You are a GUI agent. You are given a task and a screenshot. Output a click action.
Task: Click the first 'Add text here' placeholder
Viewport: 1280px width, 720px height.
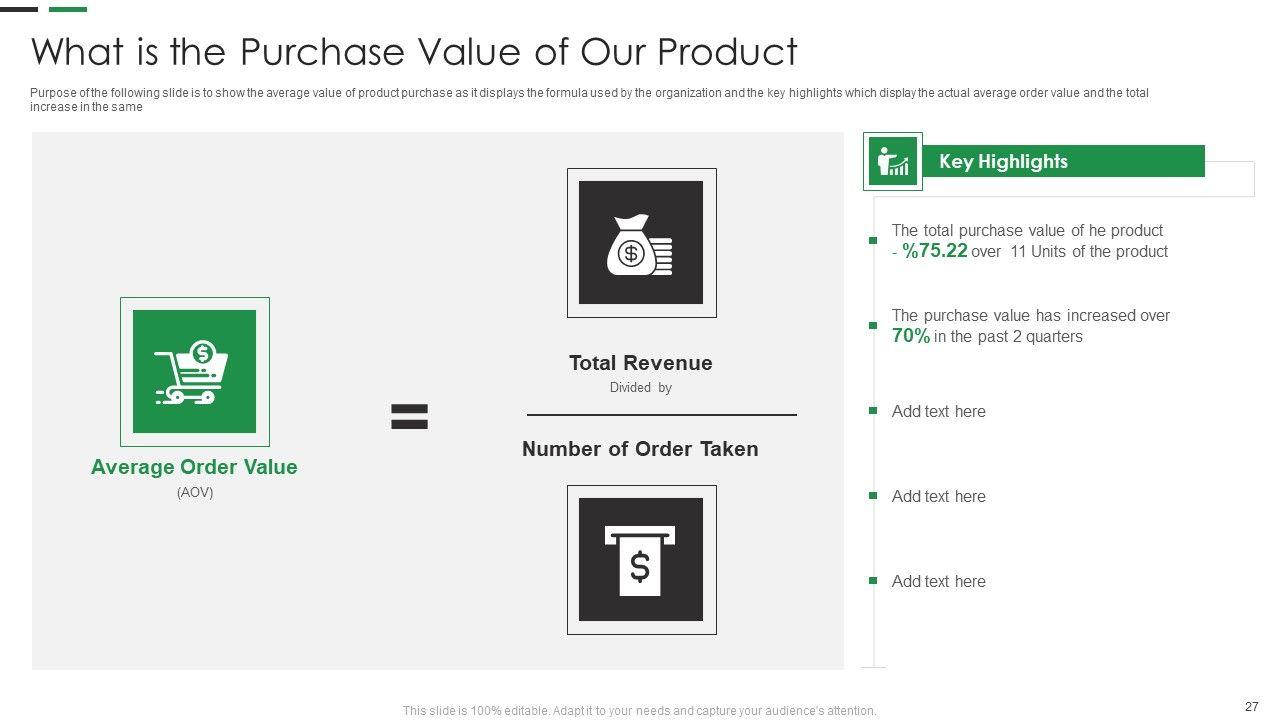pyautogui.click(x=938, y=411)
